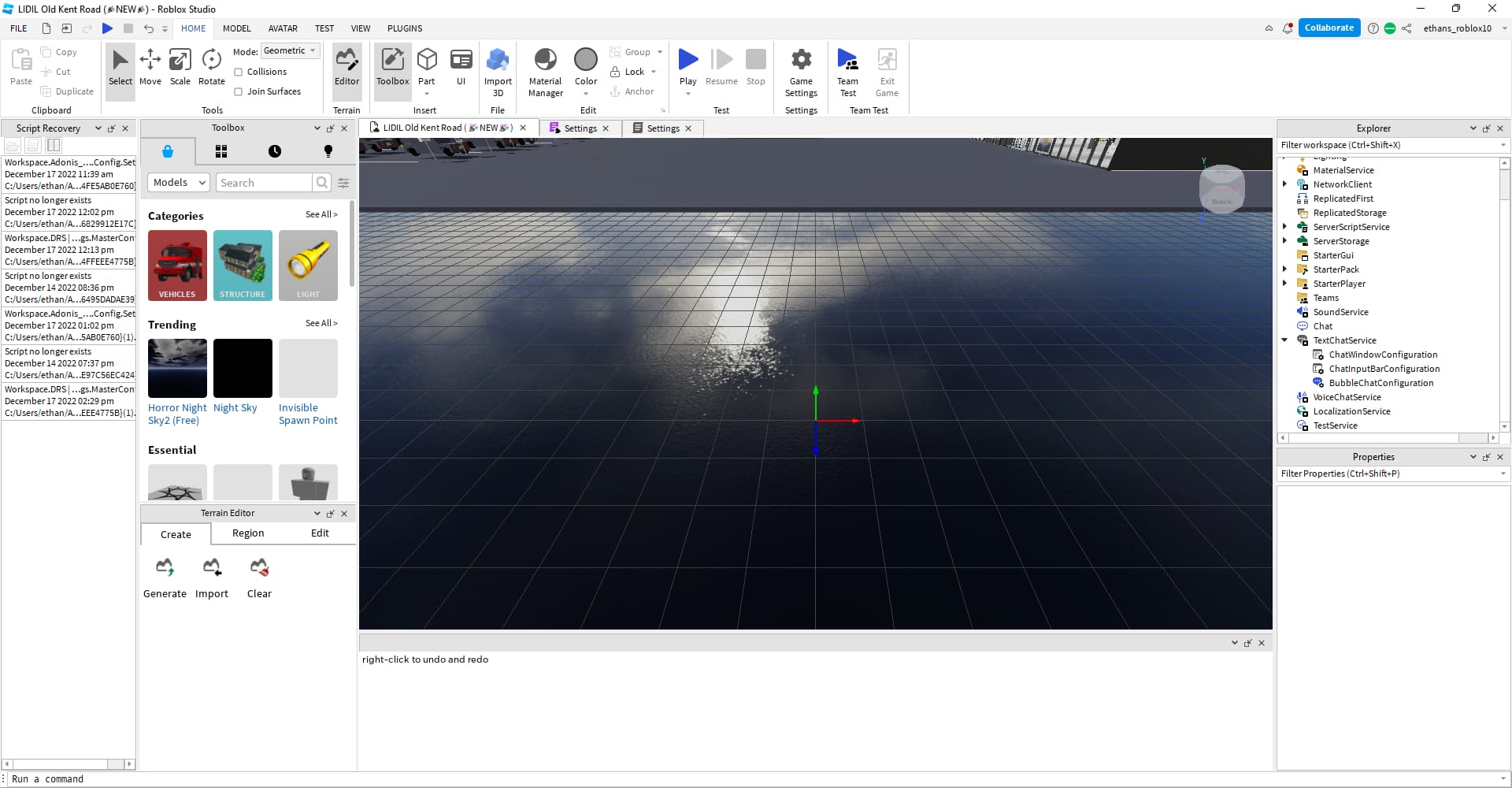Enable the Join Surfaces checkbox
The width and height of the screenshot is (1512, 795).
click(x=239, y=91)
